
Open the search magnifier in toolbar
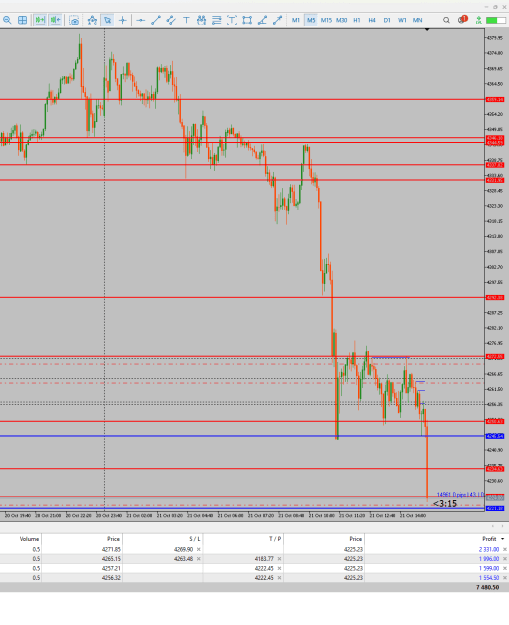pos(446,20)
